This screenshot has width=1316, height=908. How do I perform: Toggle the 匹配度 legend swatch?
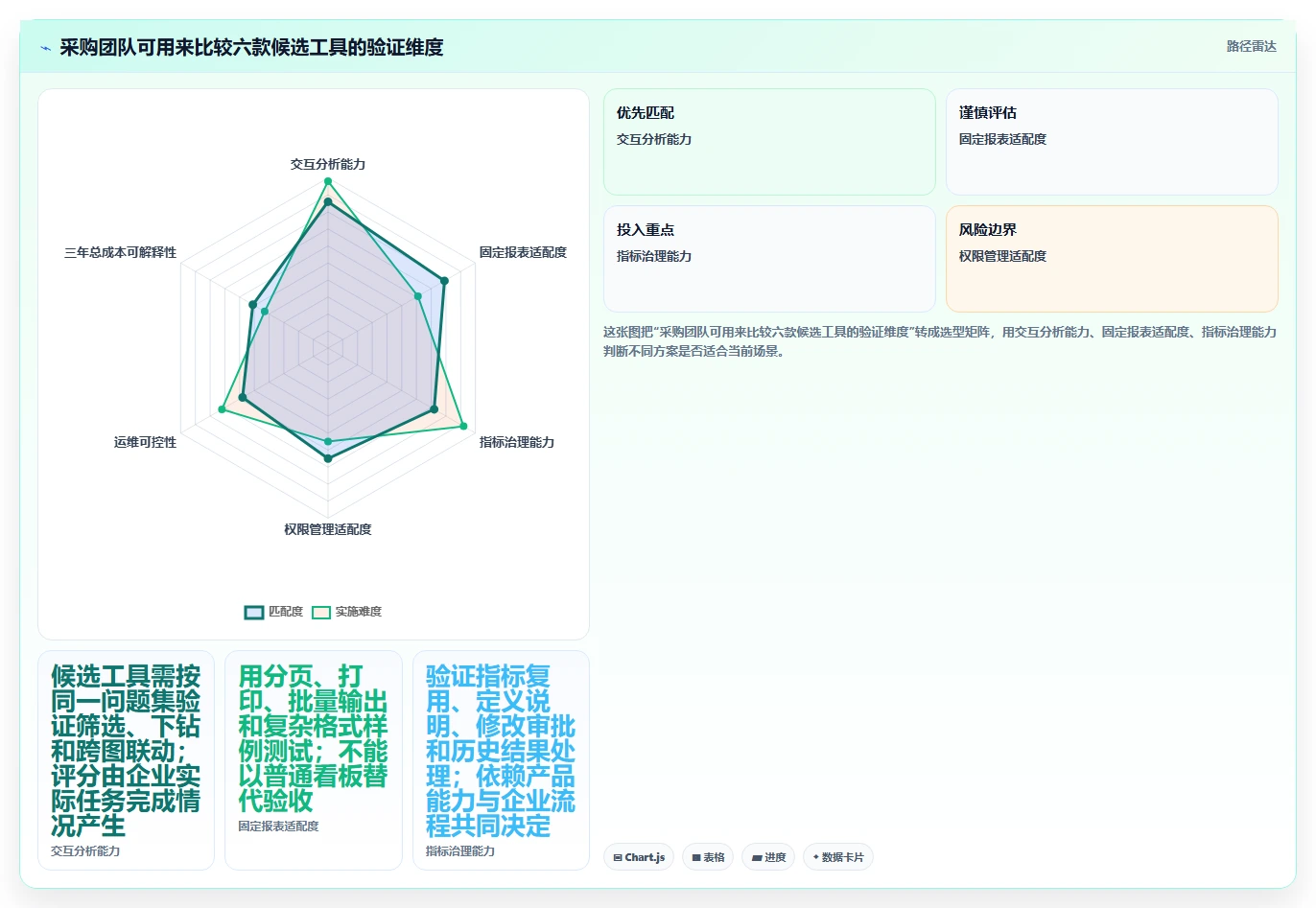coord(254,613)
